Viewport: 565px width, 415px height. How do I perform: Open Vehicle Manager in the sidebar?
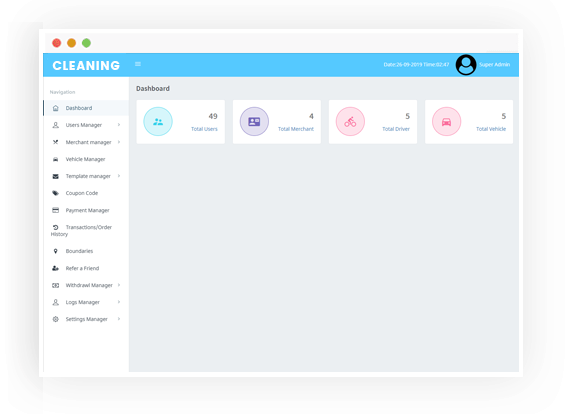86,159
